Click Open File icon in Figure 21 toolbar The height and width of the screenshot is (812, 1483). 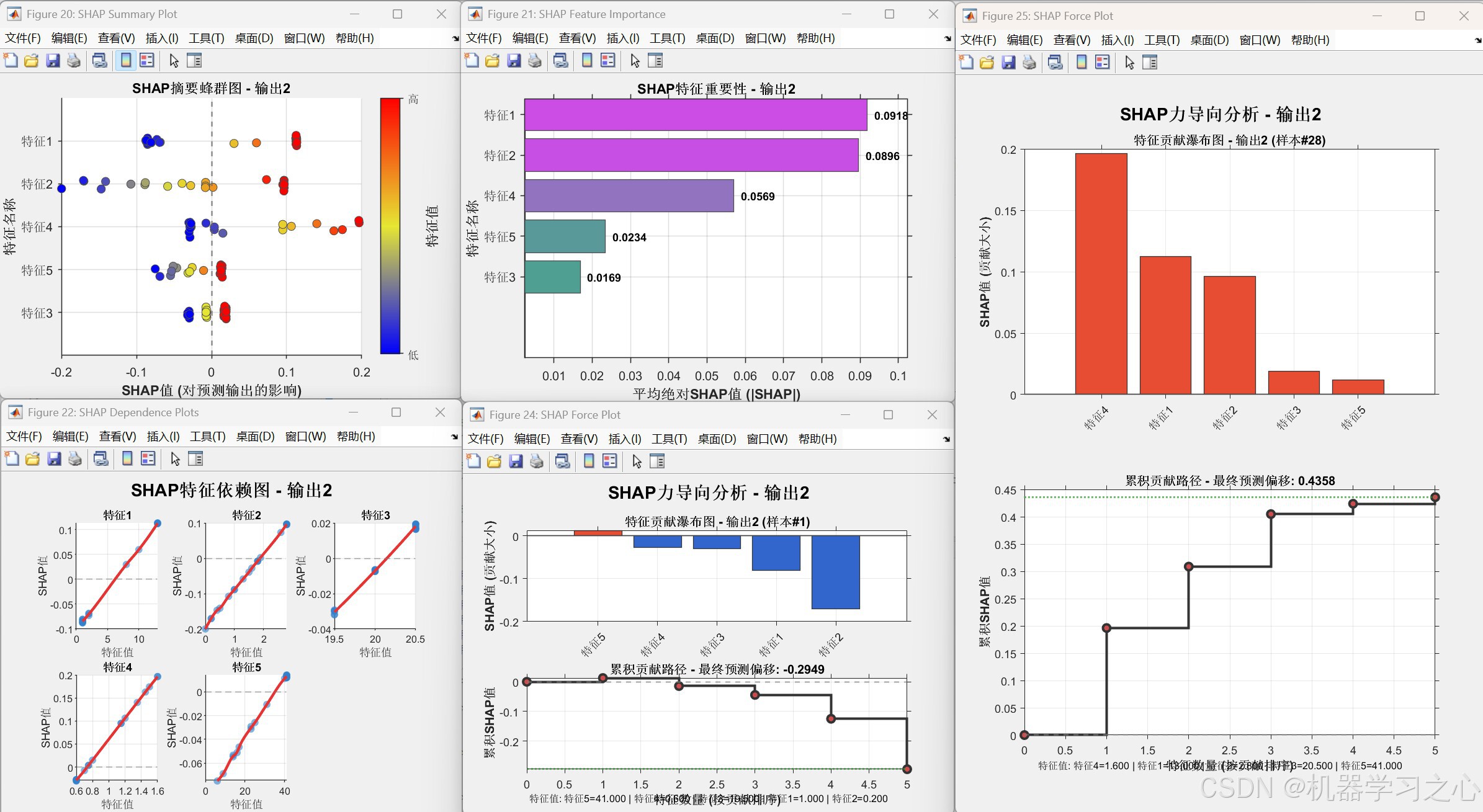tap(492, 60)
